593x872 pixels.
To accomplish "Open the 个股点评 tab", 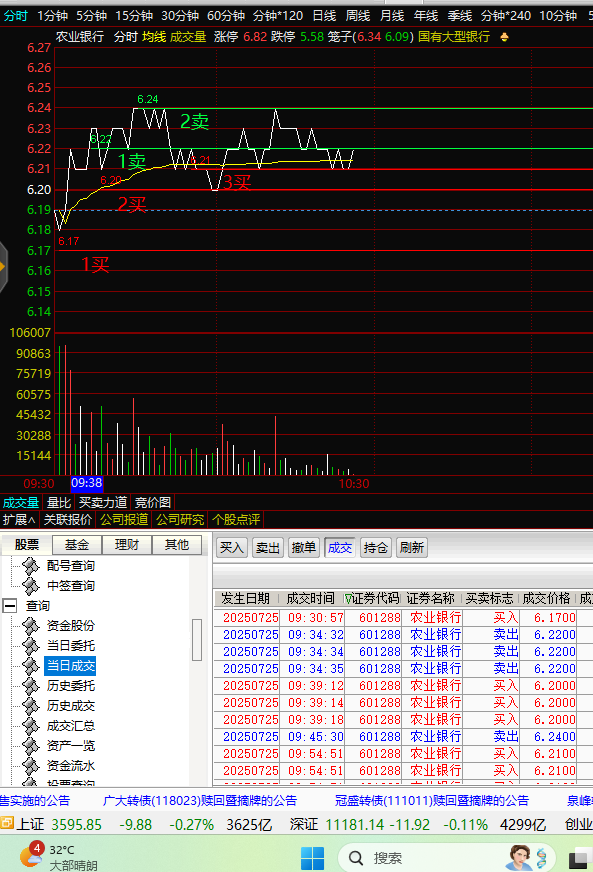I will tap(236, 519).
